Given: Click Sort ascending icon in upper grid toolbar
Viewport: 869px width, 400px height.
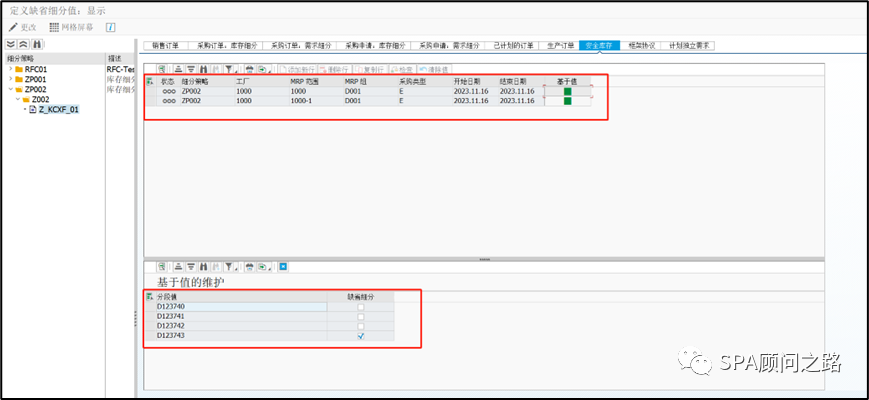Looking at the screenshot, I should pos(178,69).
